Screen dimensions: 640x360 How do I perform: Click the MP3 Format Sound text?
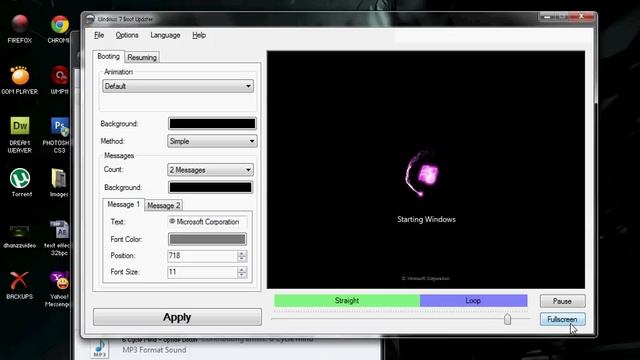point(154,350)
